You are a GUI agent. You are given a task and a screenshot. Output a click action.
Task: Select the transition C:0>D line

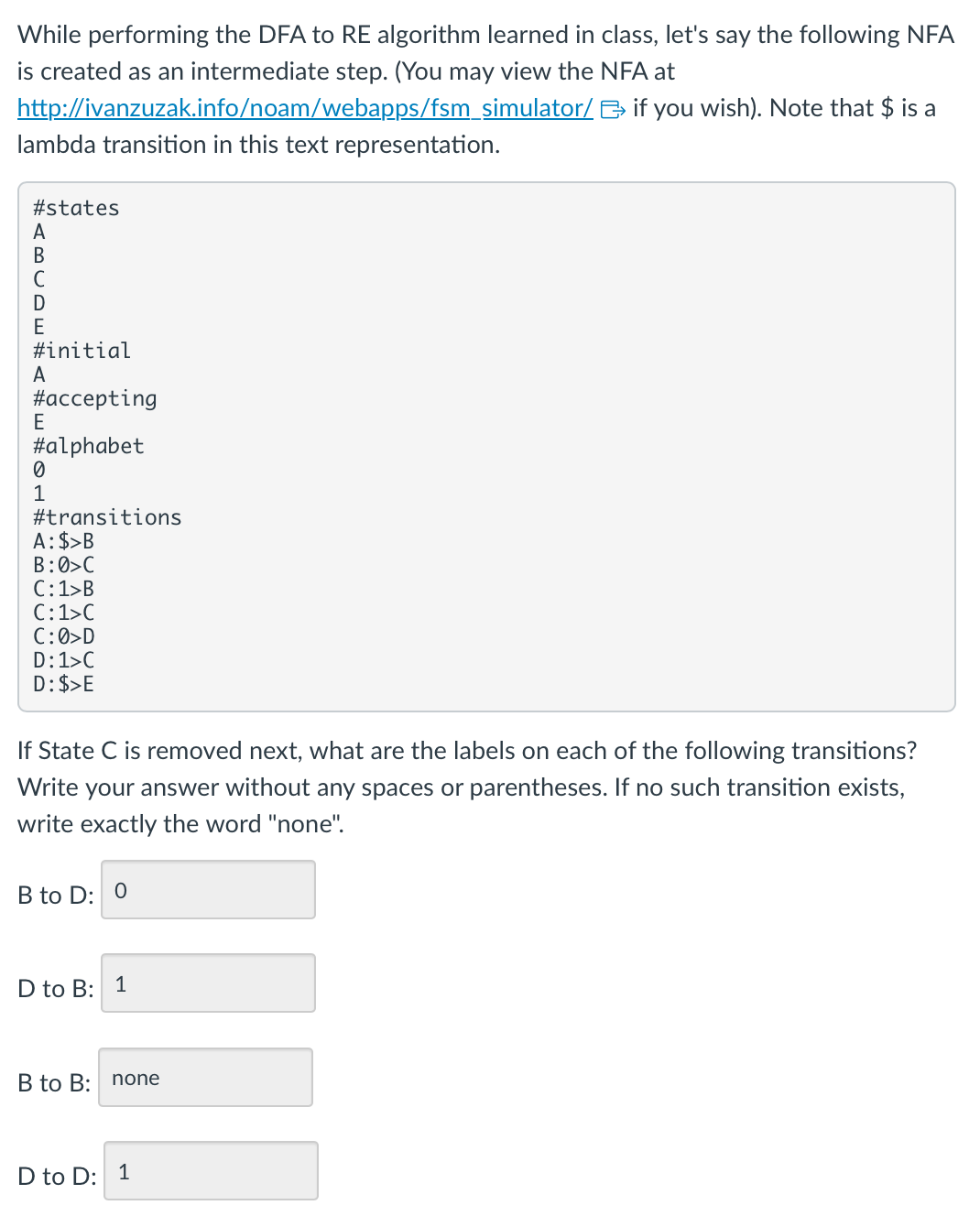(x=63, y=635)
